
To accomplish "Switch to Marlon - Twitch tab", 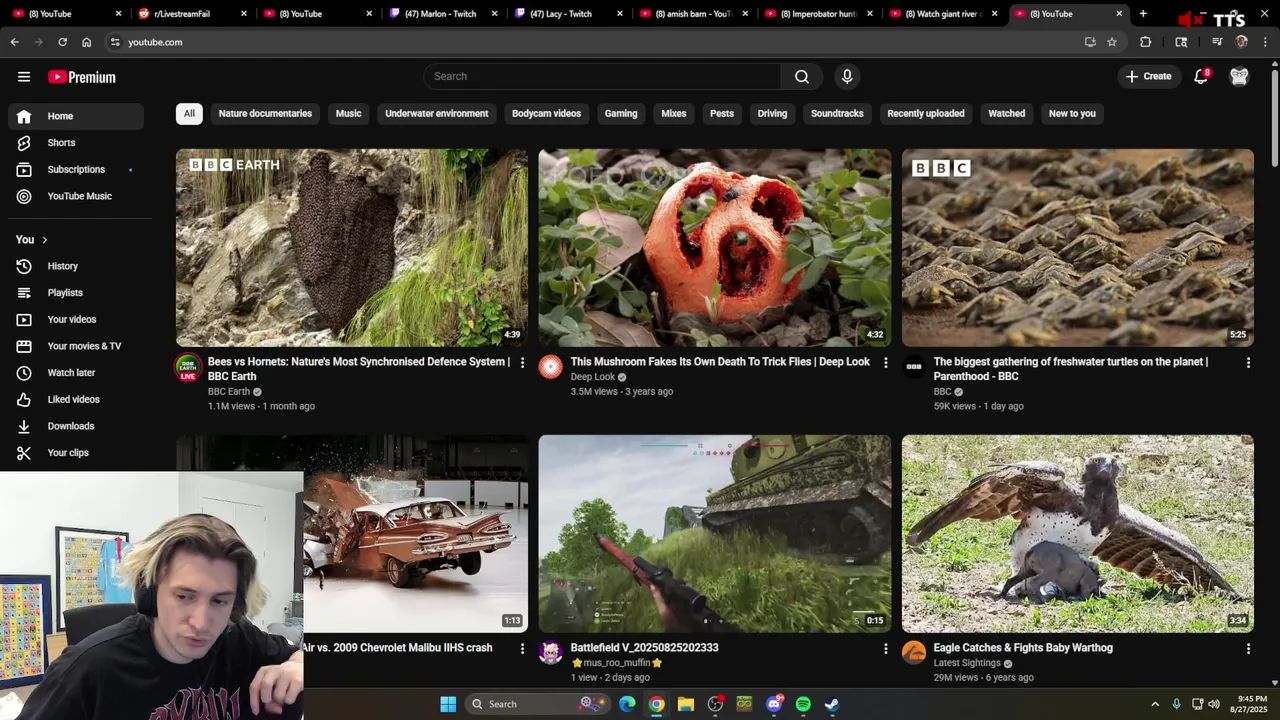I will [x=442, y=14].
